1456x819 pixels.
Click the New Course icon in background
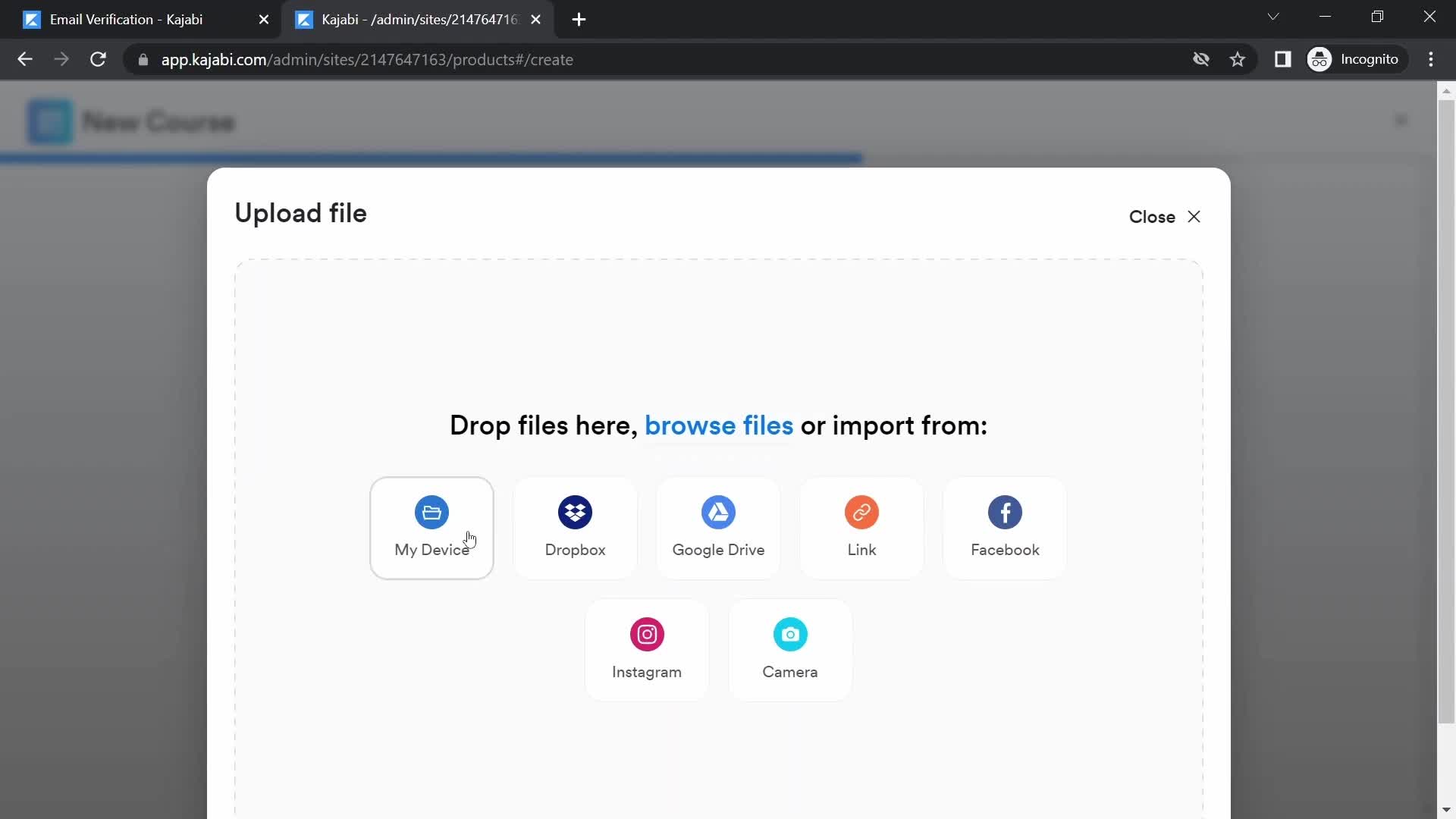tap(50, 121)
